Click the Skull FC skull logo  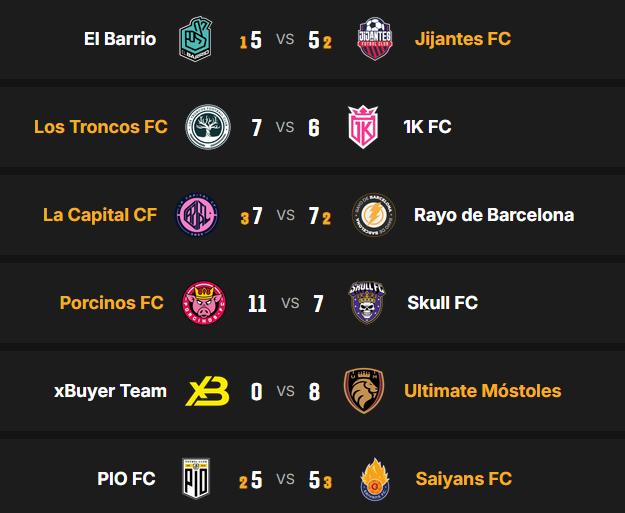point(368,303)
